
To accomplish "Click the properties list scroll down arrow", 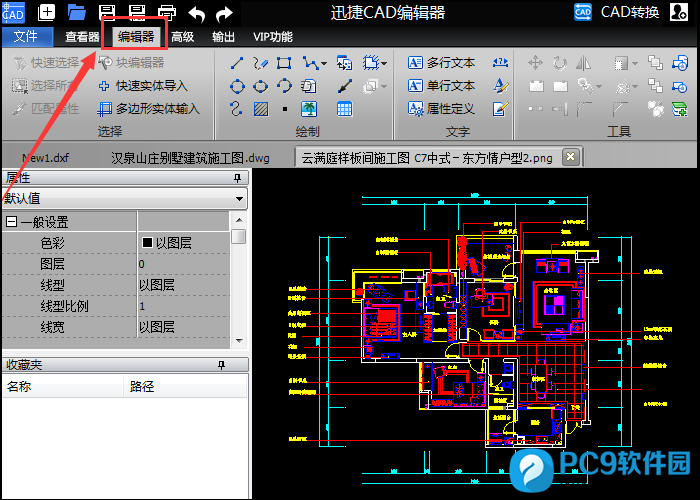I will coord(239,341).
